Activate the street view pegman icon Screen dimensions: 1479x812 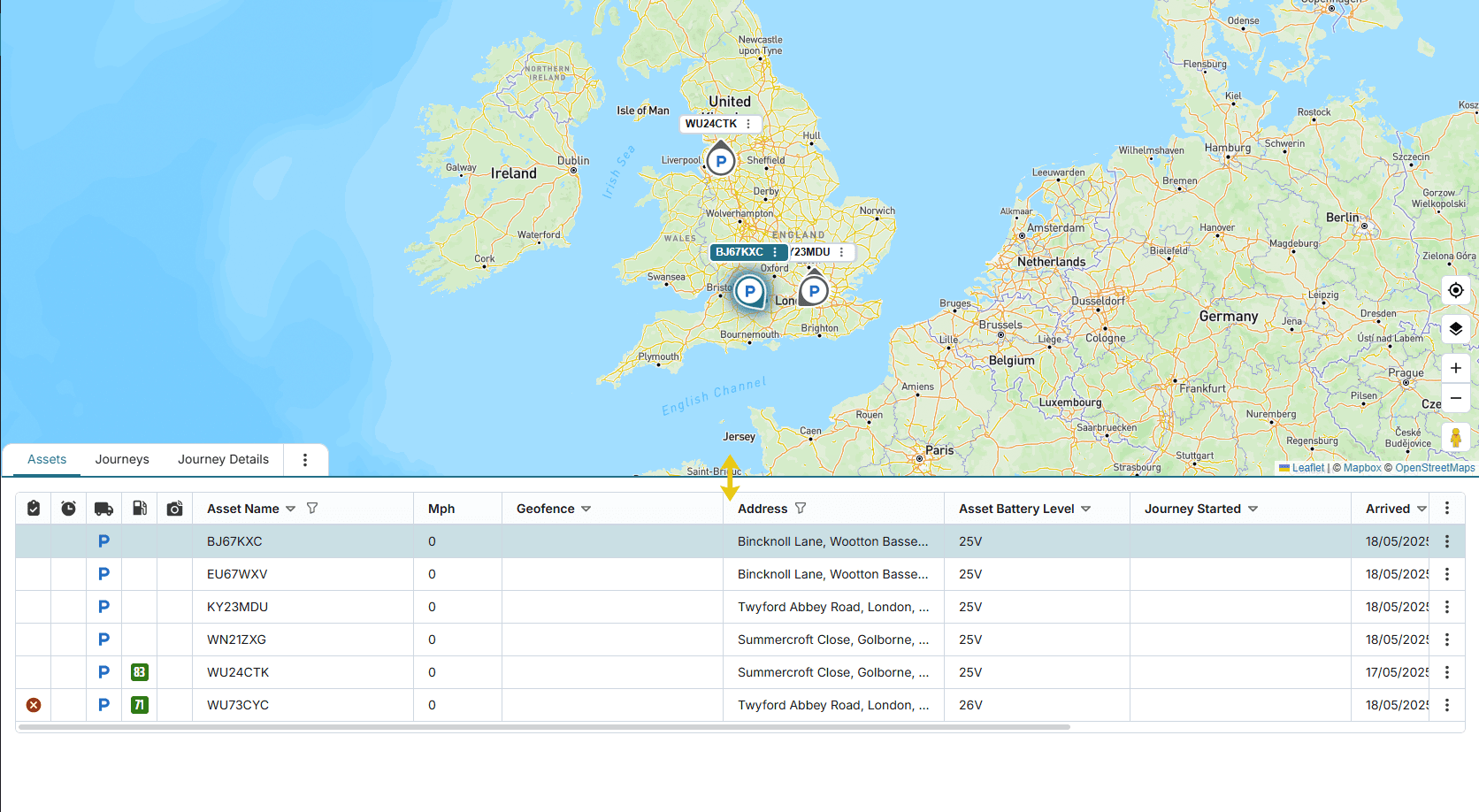tap(1455, 437)
